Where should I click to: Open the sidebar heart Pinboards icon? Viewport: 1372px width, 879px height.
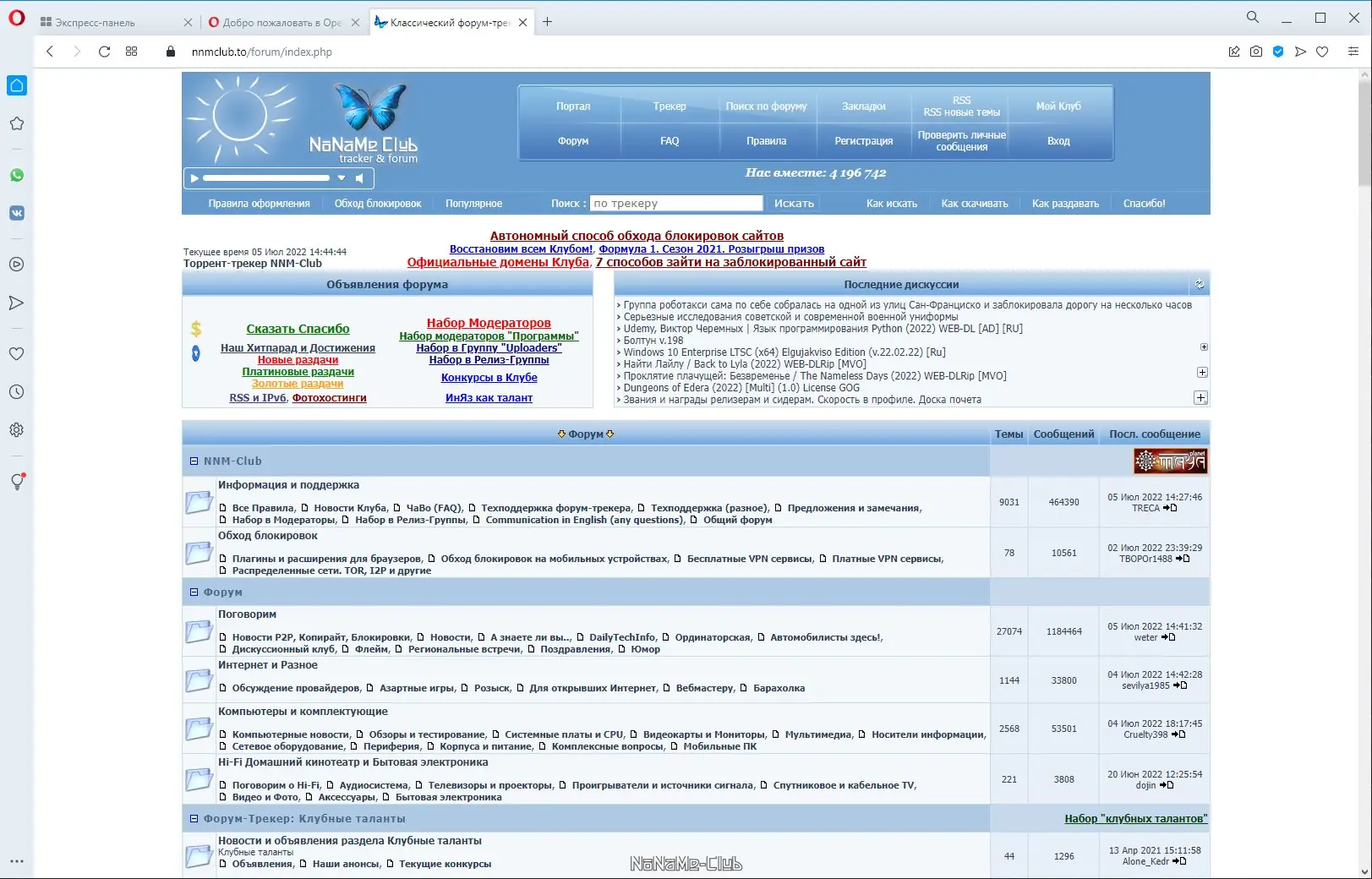pos(16,354)
